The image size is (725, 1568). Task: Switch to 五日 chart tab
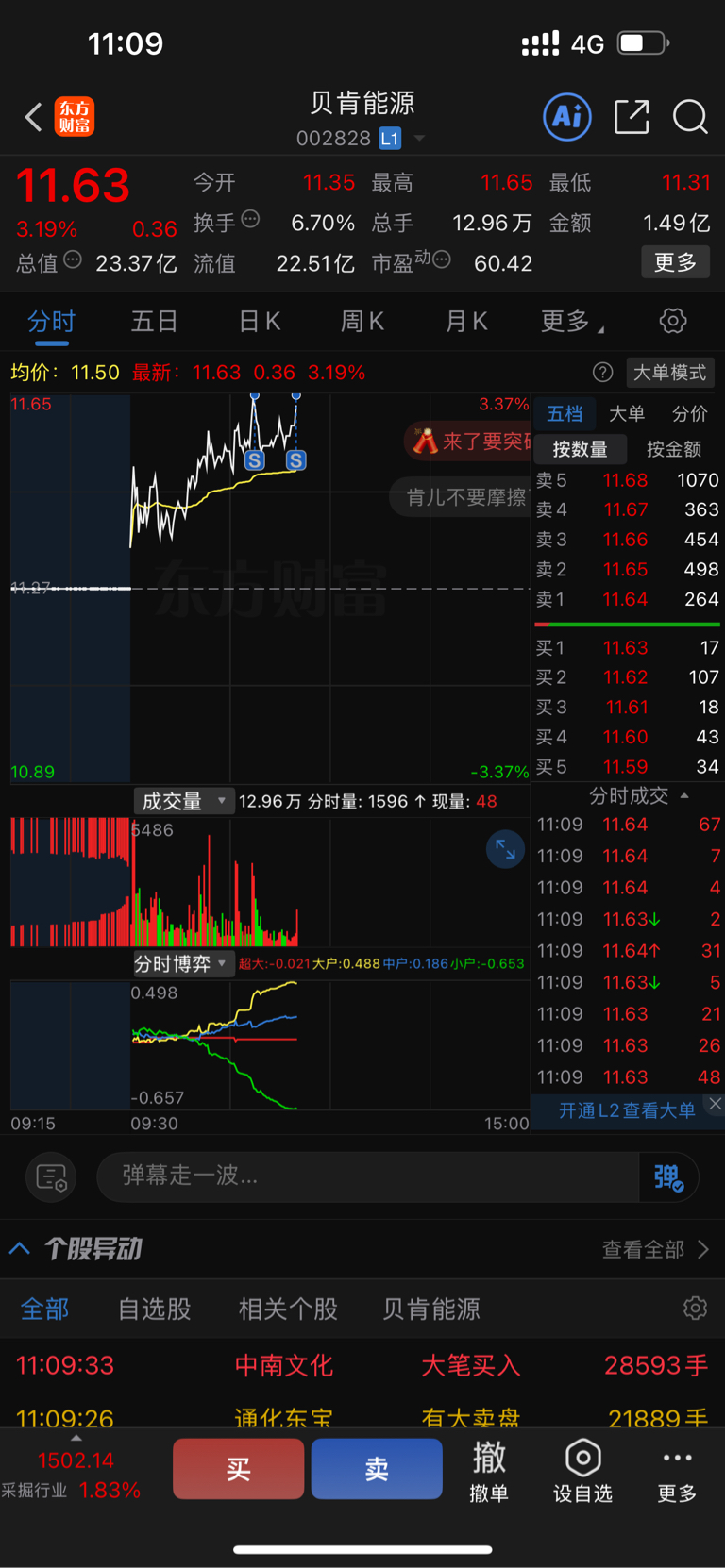tap(154, 322)
